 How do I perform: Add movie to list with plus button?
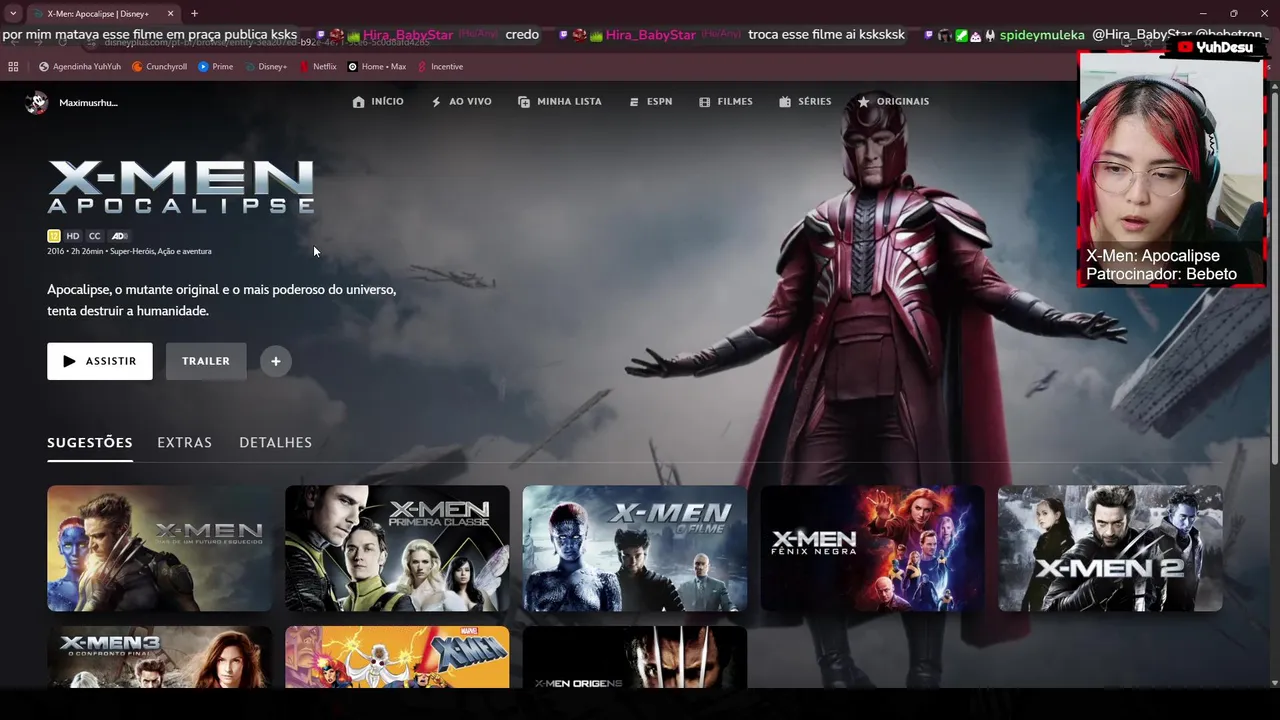click(276, 361)
